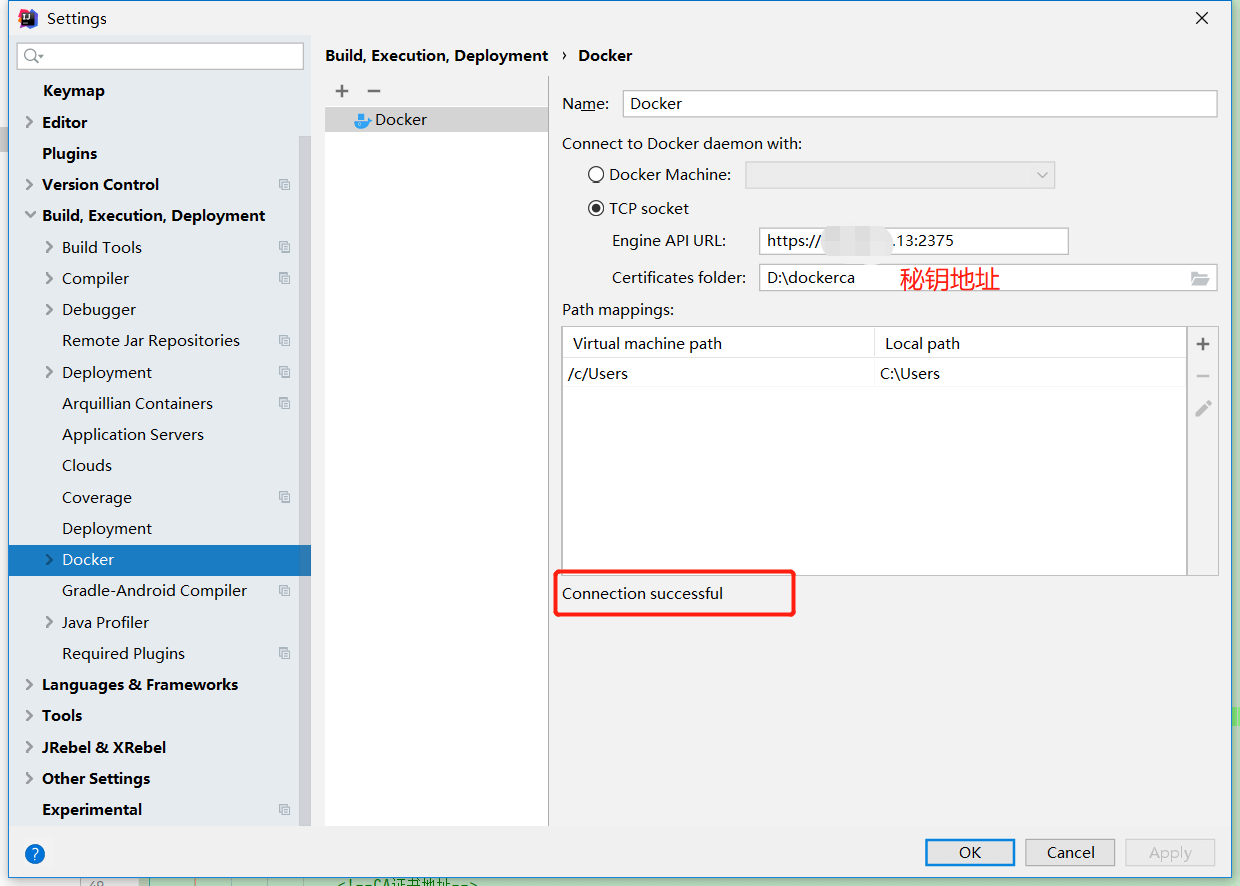The width and height of the screenshot is (1240, 886).
Task: Open help with the question mark icon
Action: [x=35, y=854]
